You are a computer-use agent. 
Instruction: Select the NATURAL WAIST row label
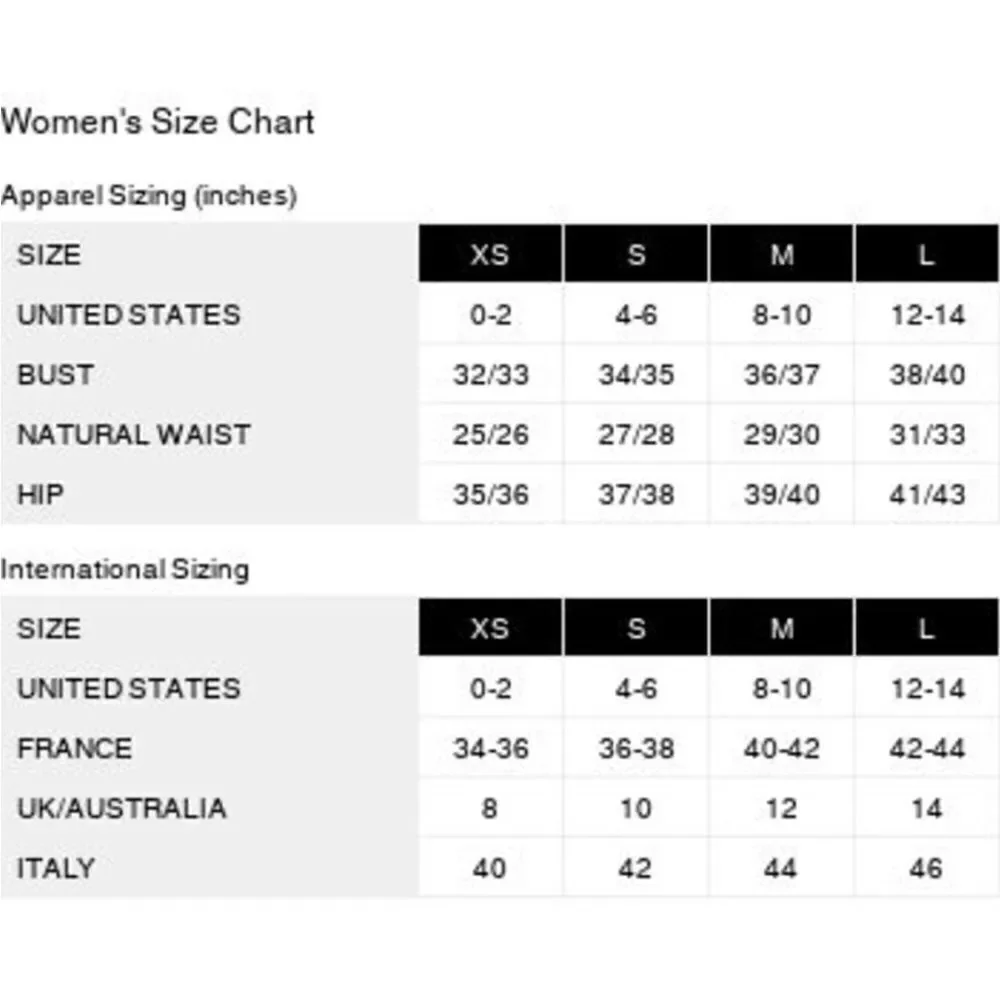(x=134, y=434)
